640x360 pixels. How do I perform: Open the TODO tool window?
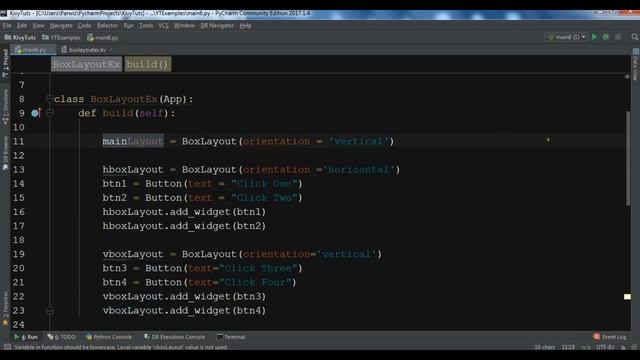pyautogui.click(x=62, y=337)
